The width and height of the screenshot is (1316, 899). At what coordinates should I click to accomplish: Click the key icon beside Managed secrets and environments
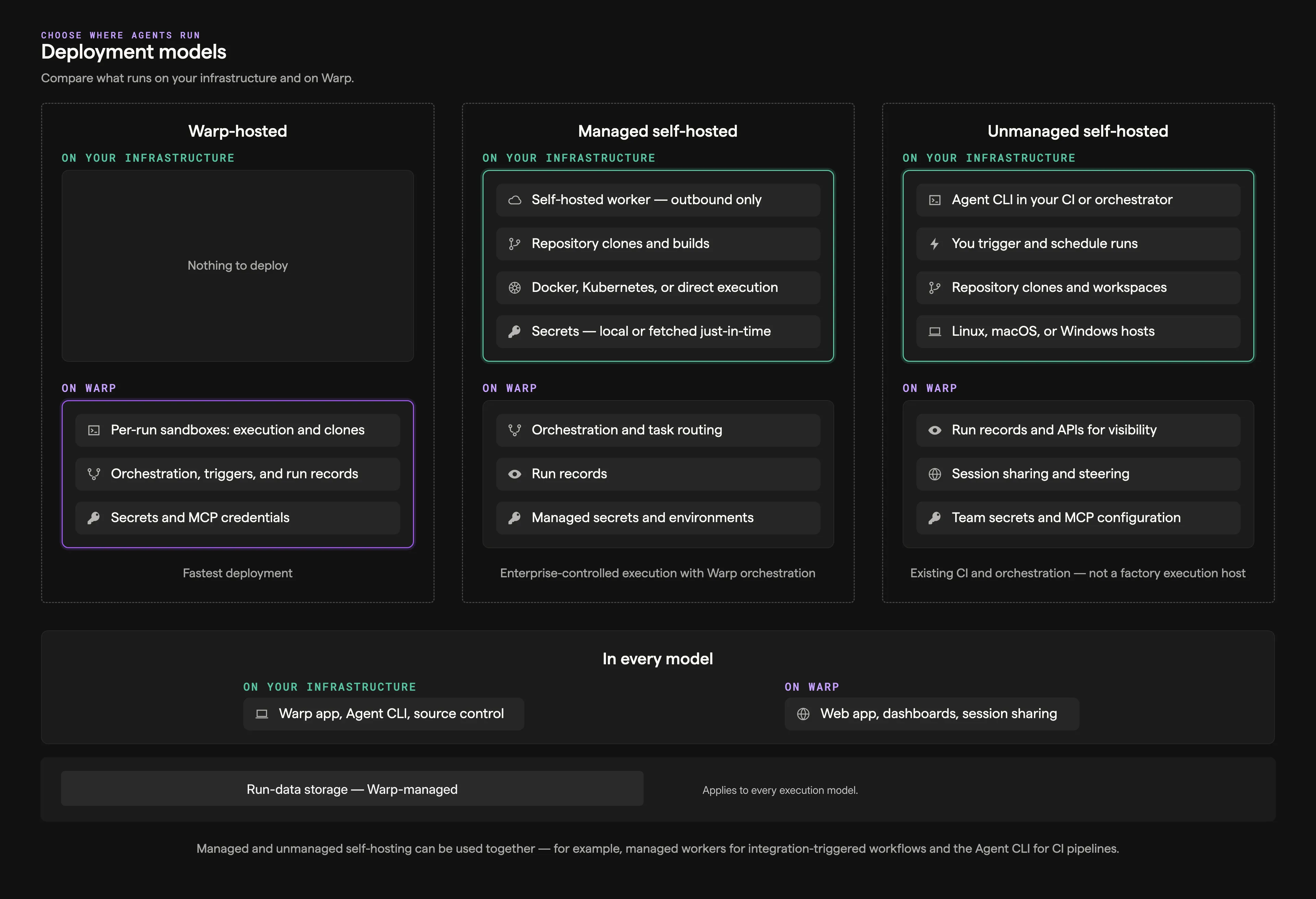point(514,518)
